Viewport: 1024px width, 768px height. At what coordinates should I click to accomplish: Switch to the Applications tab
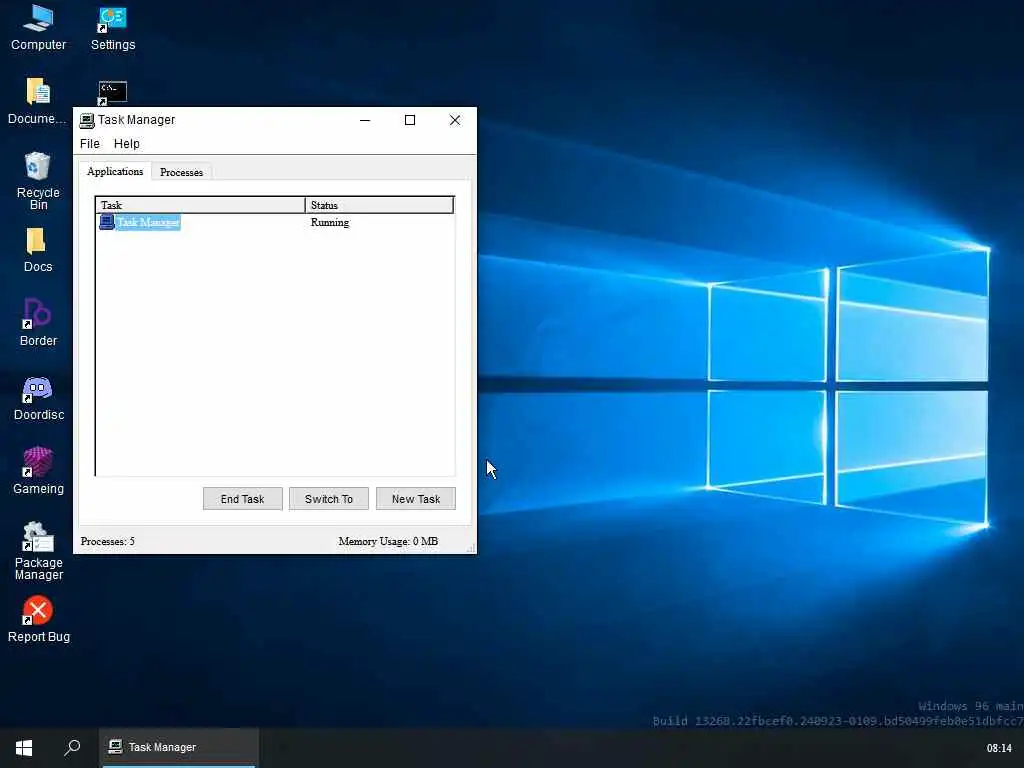click(115, 171)
